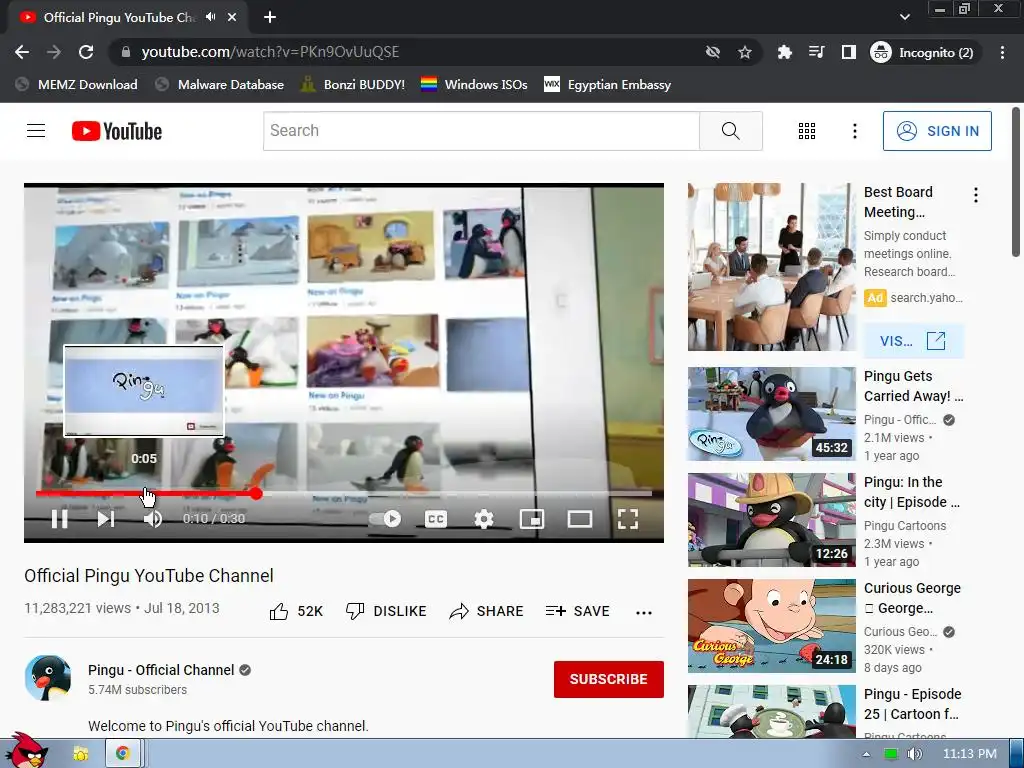Screen dimensions: 1024x768
Task: Open the Egyptian Embassy bookmark
Action: click(x=608, y=85)
